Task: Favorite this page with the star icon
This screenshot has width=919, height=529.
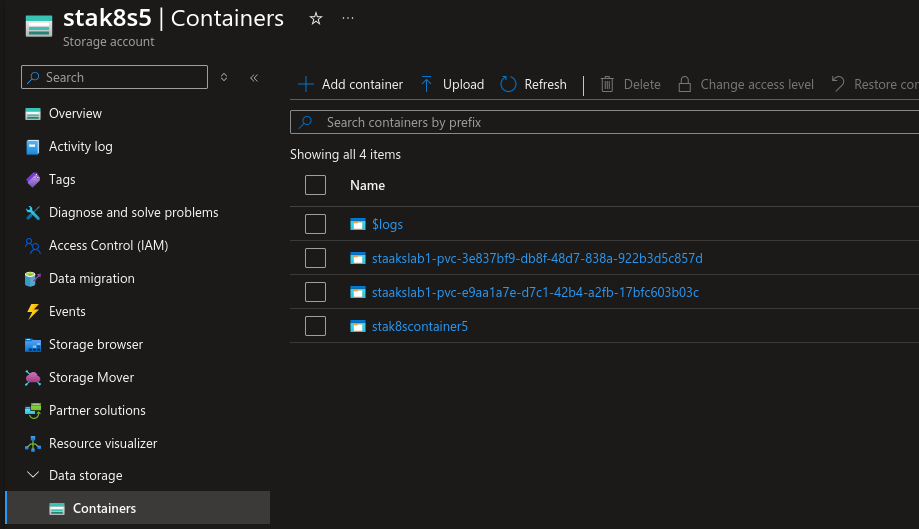Action: (x=316, y=19)
